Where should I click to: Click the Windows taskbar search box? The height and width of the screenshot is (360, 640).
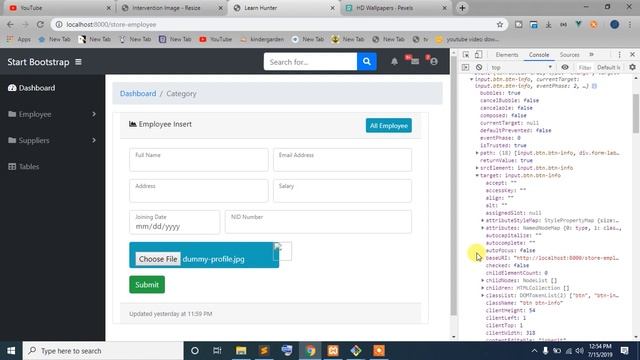(103, 351)
